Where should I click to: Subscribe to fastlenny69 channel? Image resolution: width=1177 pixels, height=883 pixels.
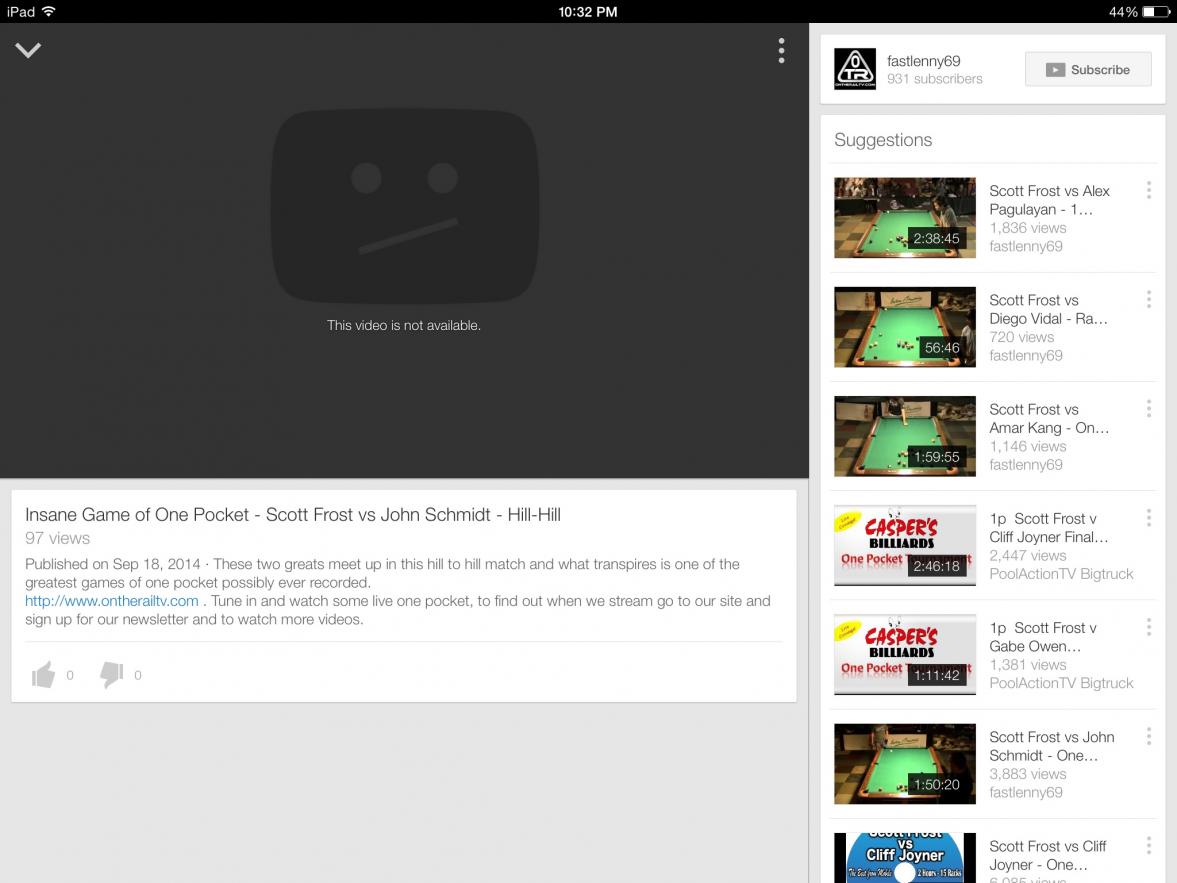pyautogui.click(x=1088, y=70)
